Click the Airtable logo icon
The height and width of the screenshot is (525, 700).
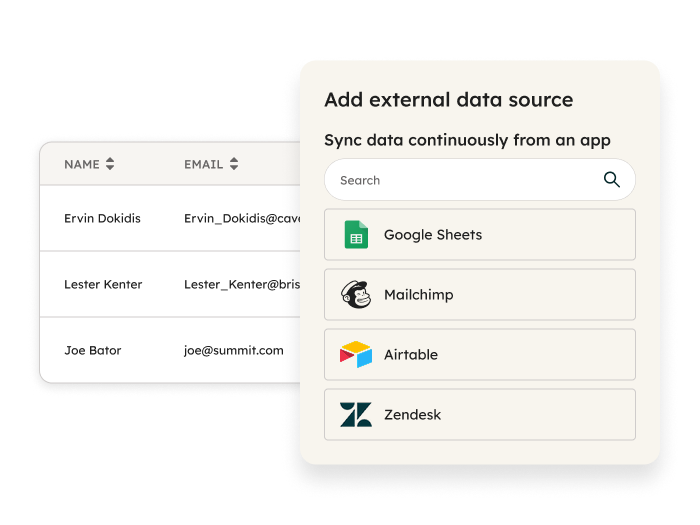[x=356, y=355]
